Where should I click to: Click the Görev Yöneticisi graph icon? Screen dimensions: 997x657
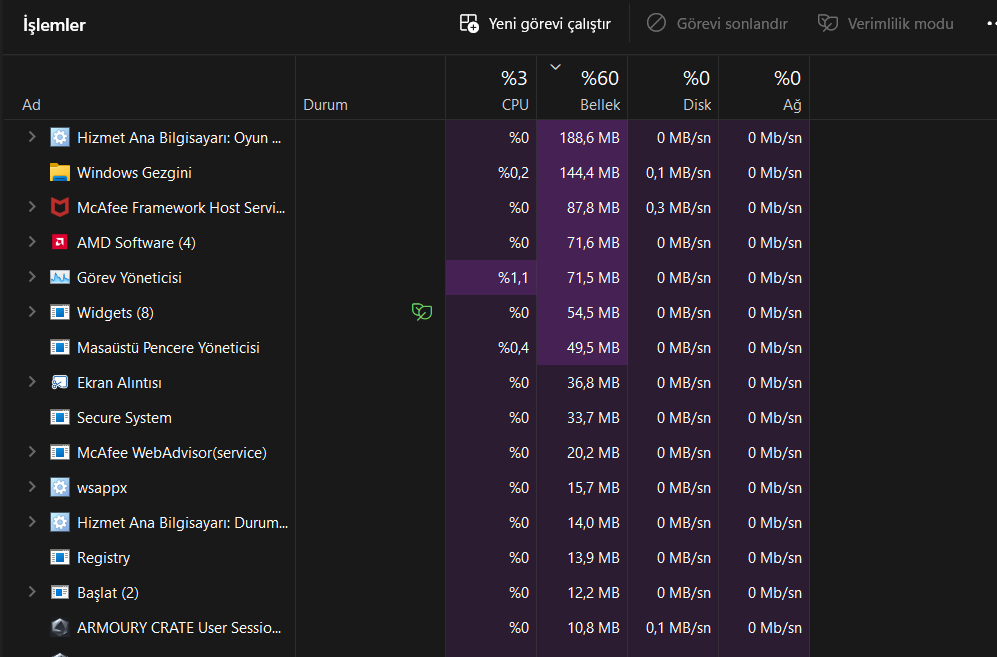click(x=60, y=277)
